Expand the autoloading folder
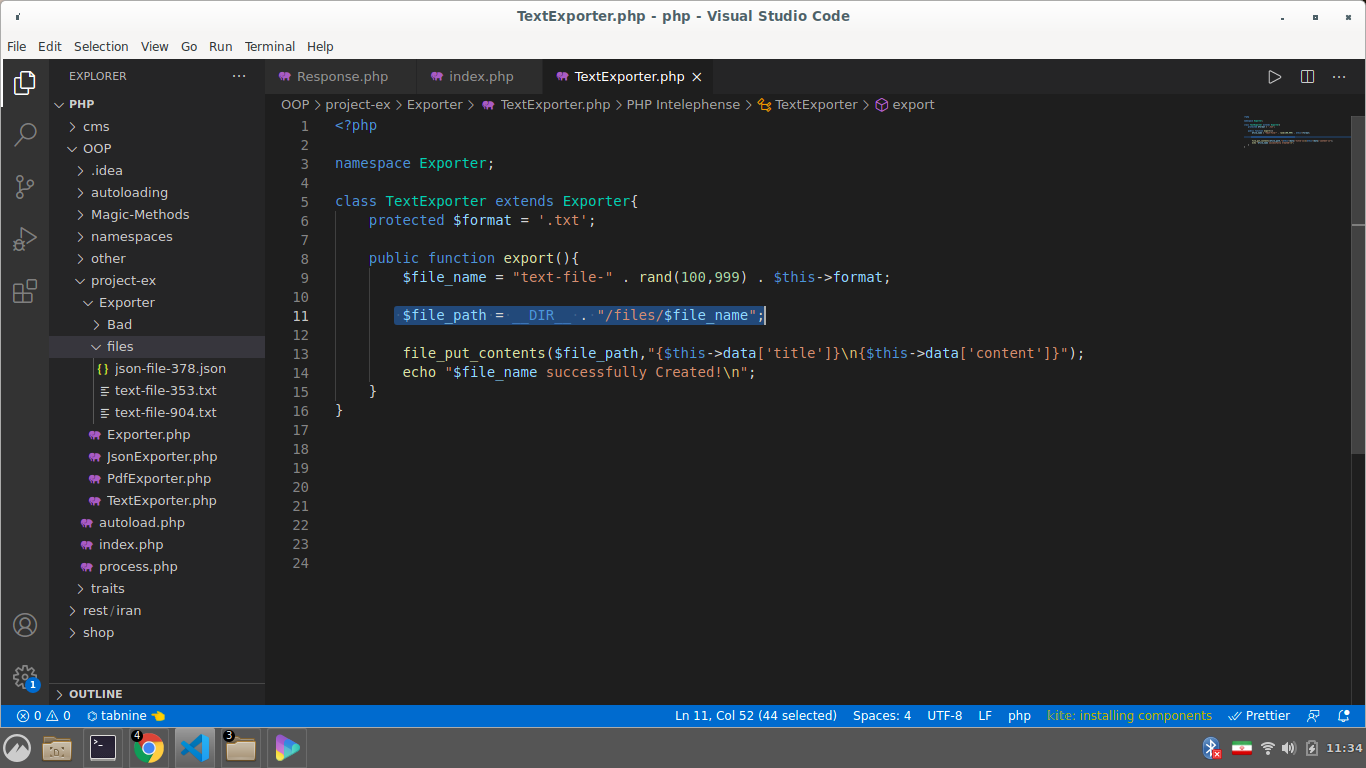Screen dimensions: 1366x768 (x=157, y=192)
